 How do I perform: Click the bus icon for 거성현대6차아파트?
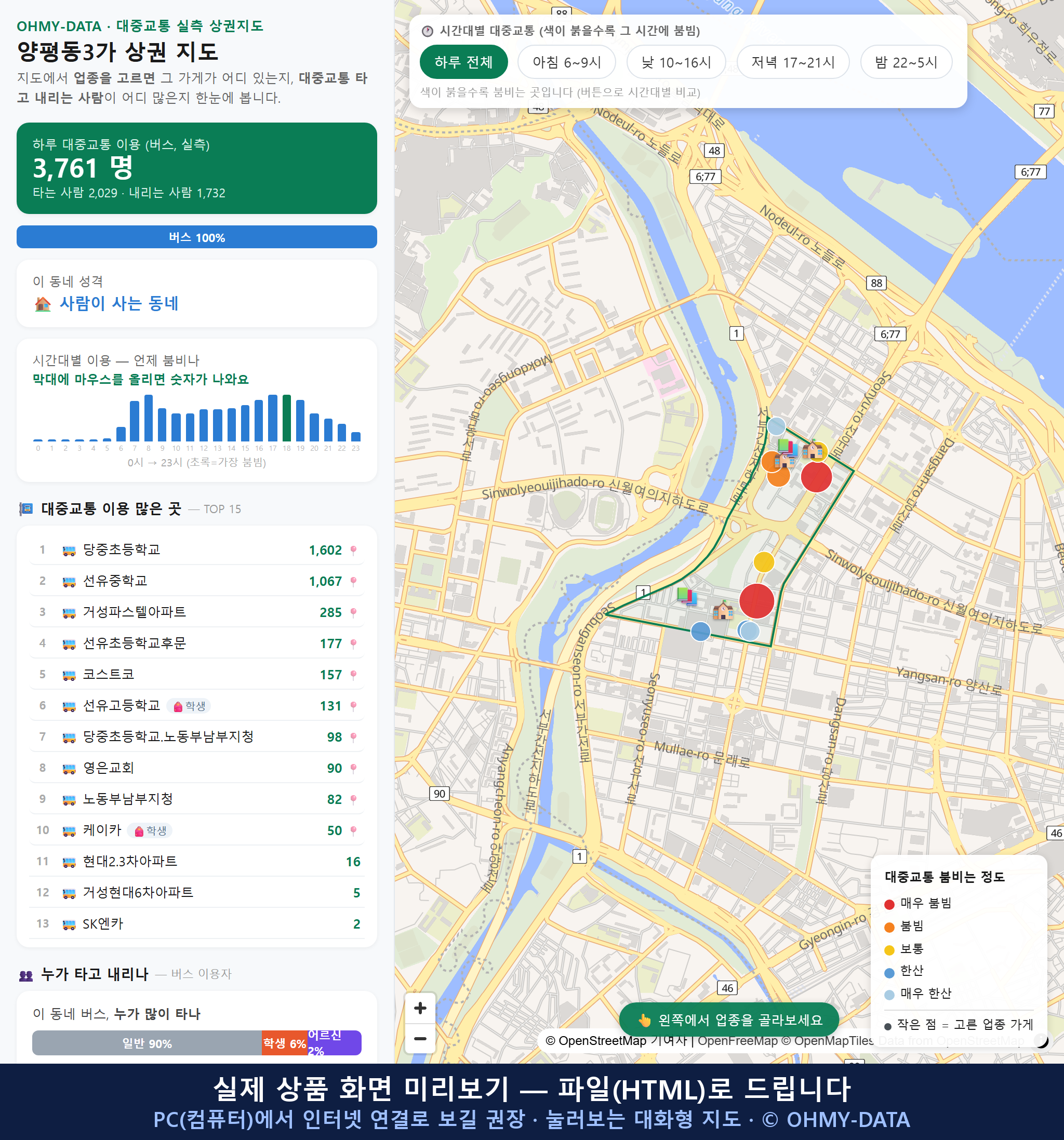point(69,893)
